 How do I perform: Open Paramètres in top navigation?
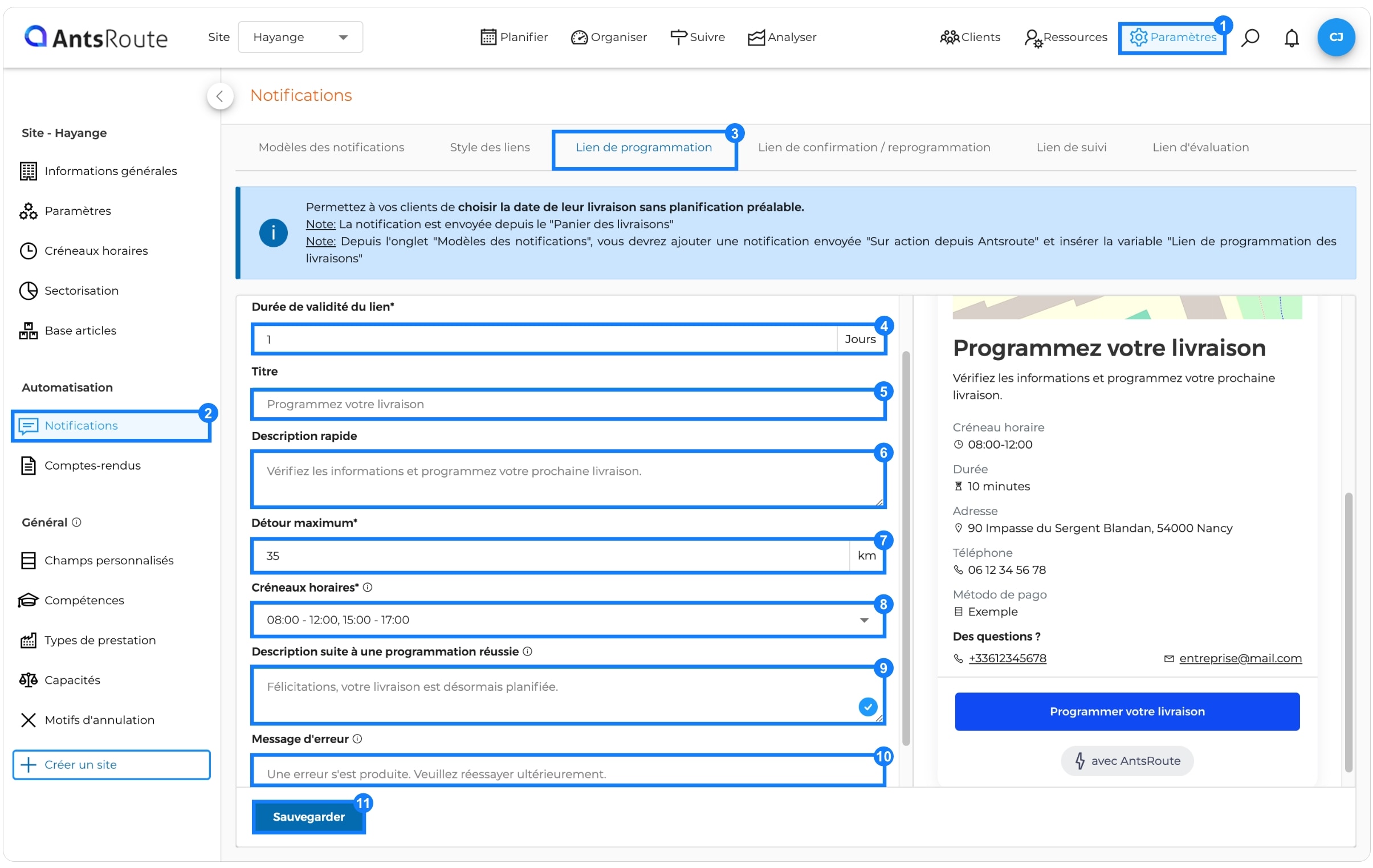[1172, 38]
